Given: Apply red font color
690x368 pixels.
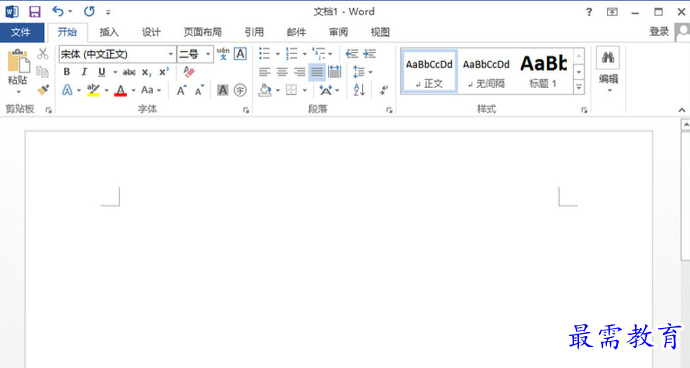Looking at the screenshot, I should pyautogui.click(x=121, y=90).
